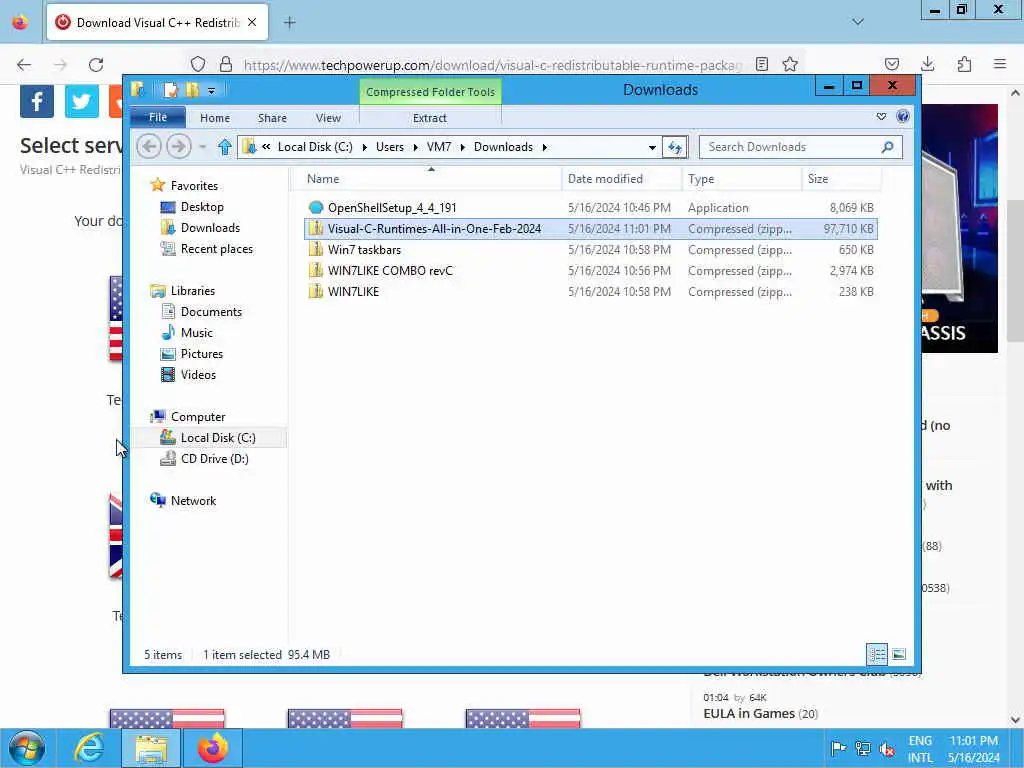Expand breadcrumb arrow after Downloads

coord(545,147)
